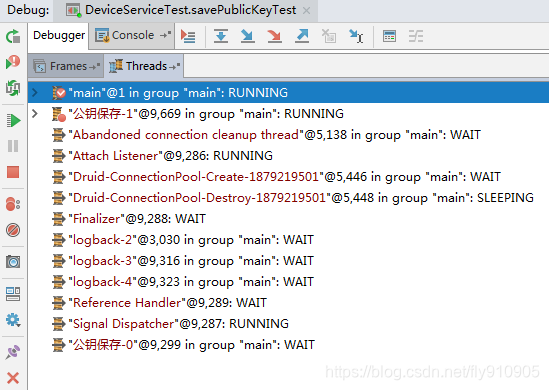Select "公钥保存-1"@9,669 thread row
Screen dimensions: 549x390
[289, 114]
